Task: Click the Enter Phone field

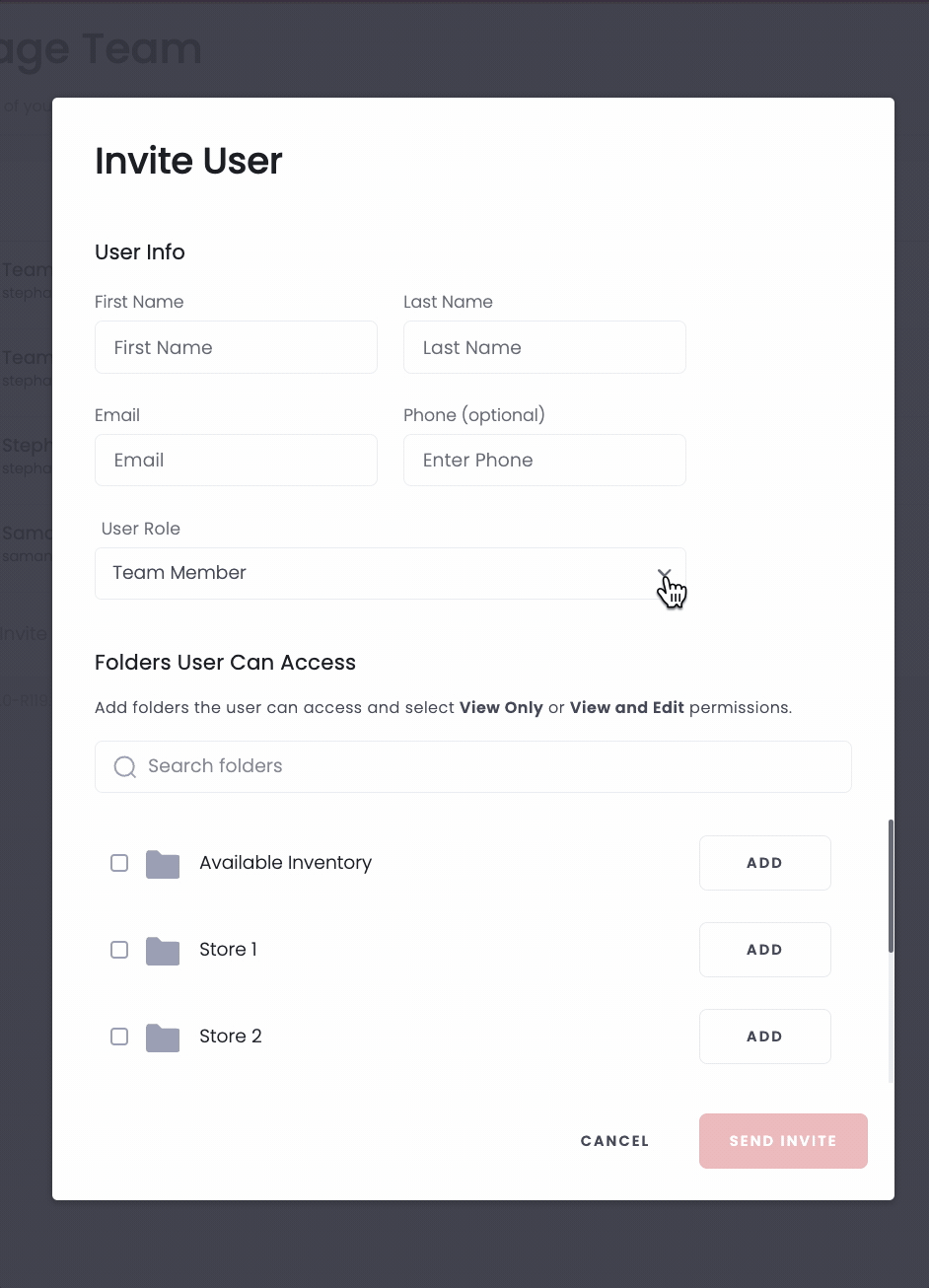Action: pos(544,460)
